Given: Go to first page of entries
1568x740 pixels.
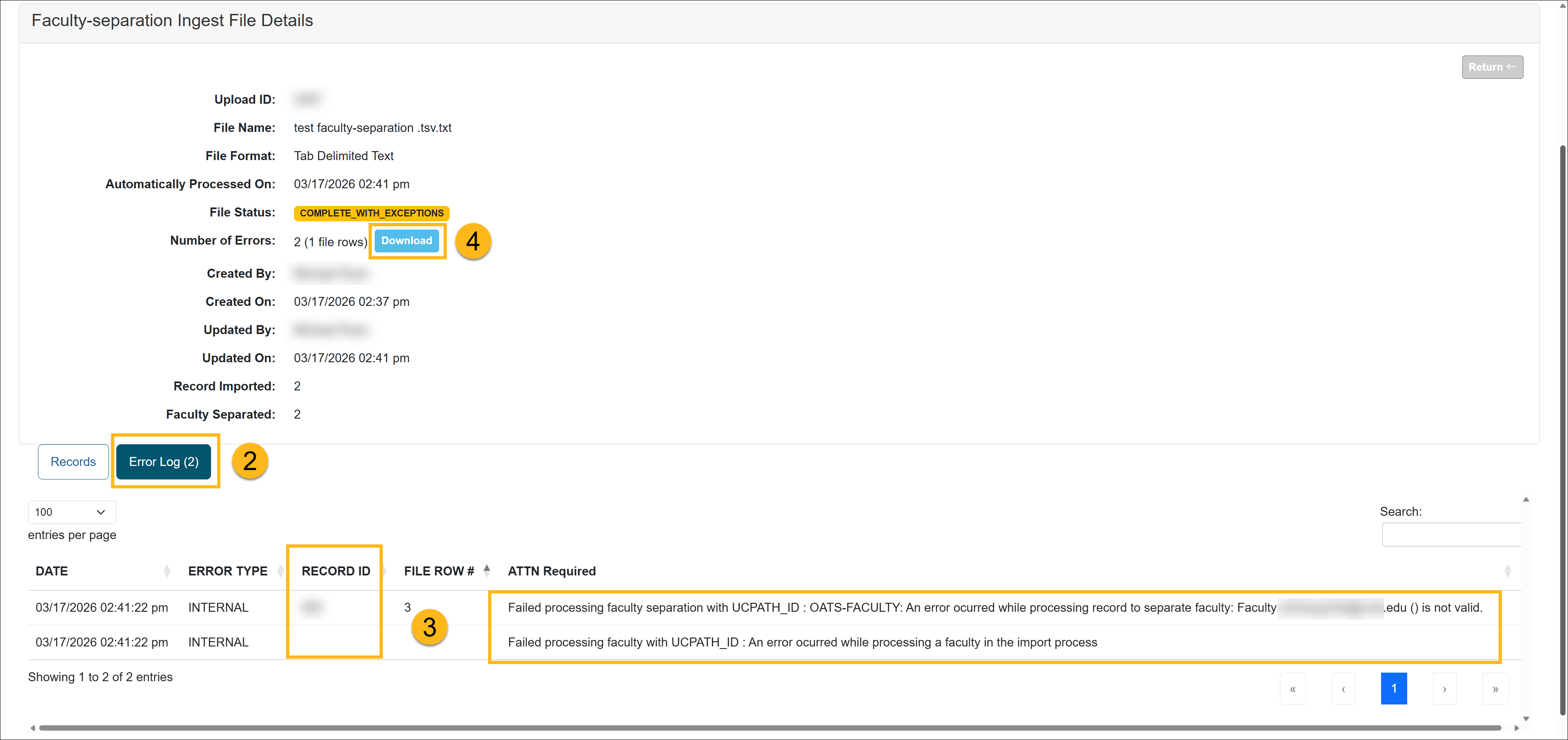Looking at the screenshot, I should coord(1292,689).
